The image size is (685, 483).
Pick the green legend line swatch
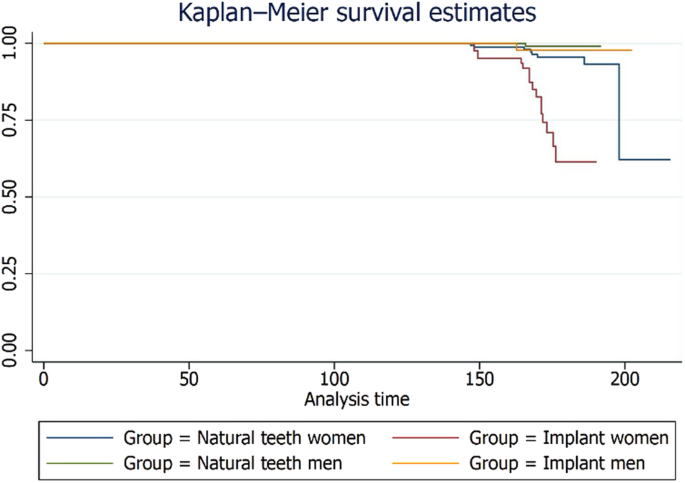(x=79, y=463)
